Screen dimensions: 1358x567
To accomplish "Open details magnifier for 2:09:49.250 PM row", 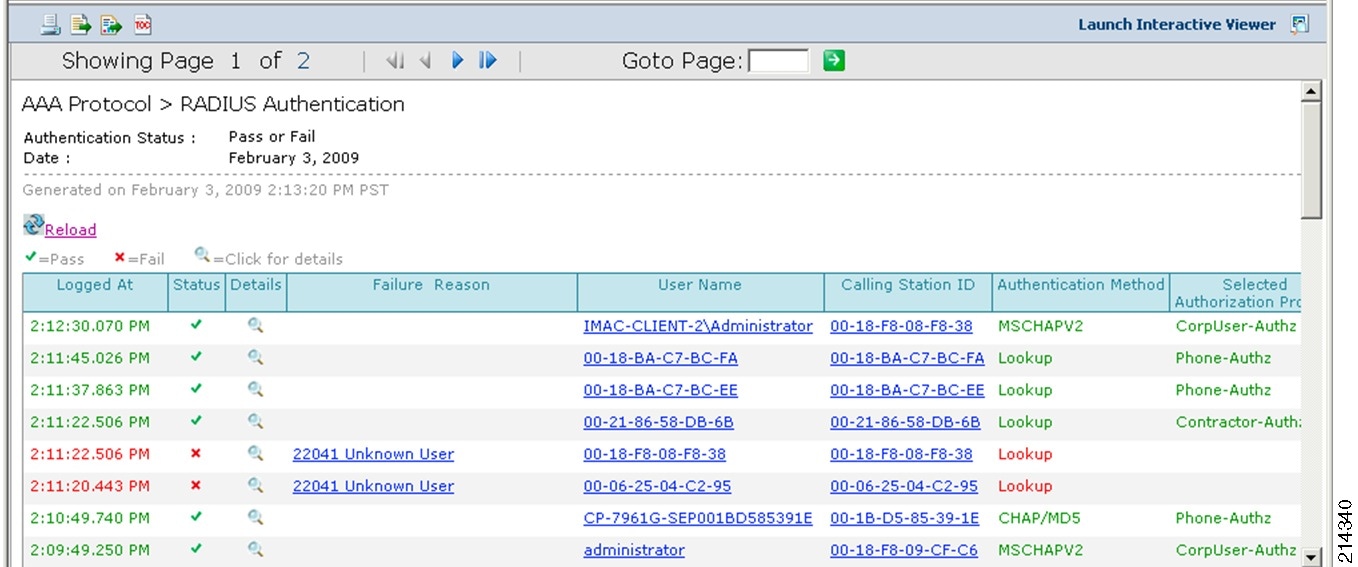I will pos(255,549).
